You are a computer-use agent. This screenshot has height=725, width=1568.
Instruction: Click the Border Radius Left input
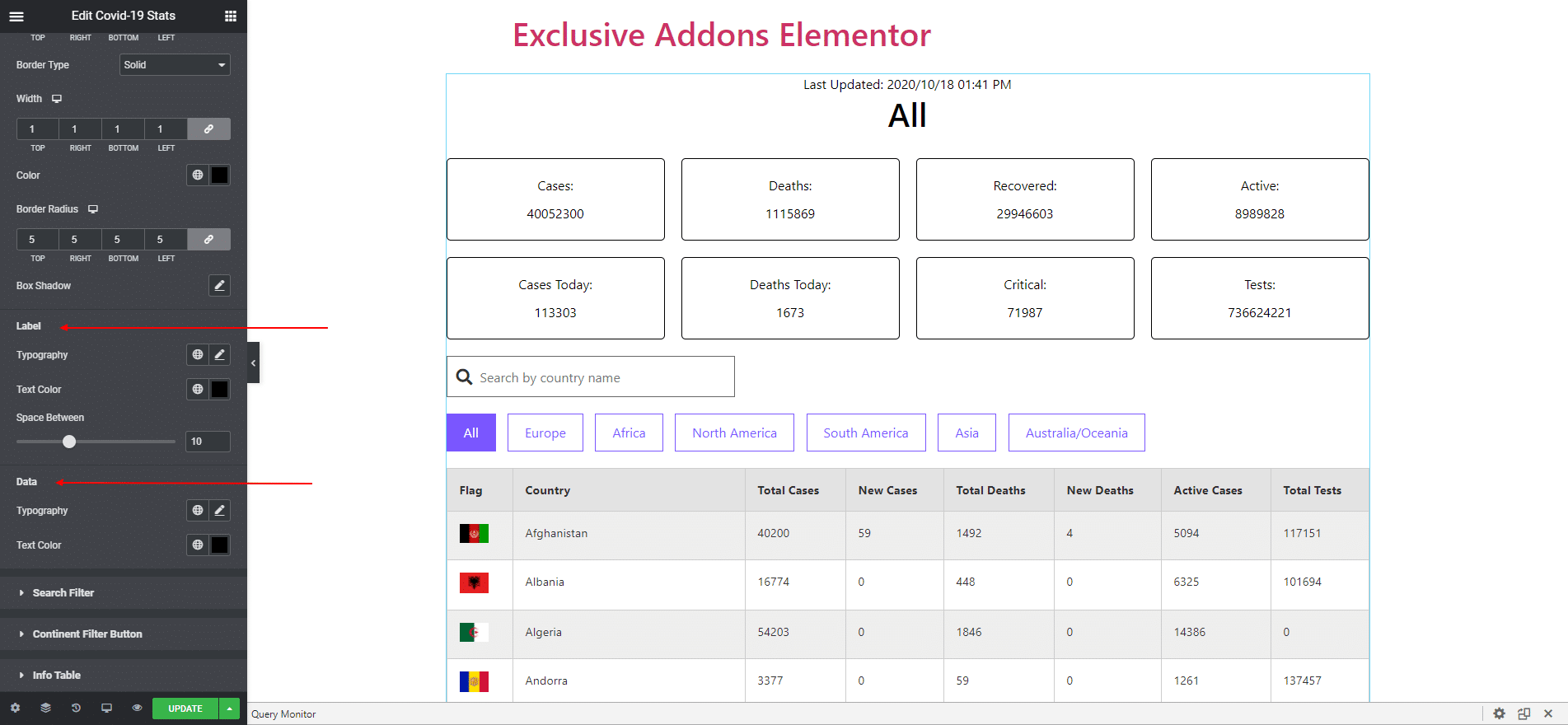click(166, 240)
